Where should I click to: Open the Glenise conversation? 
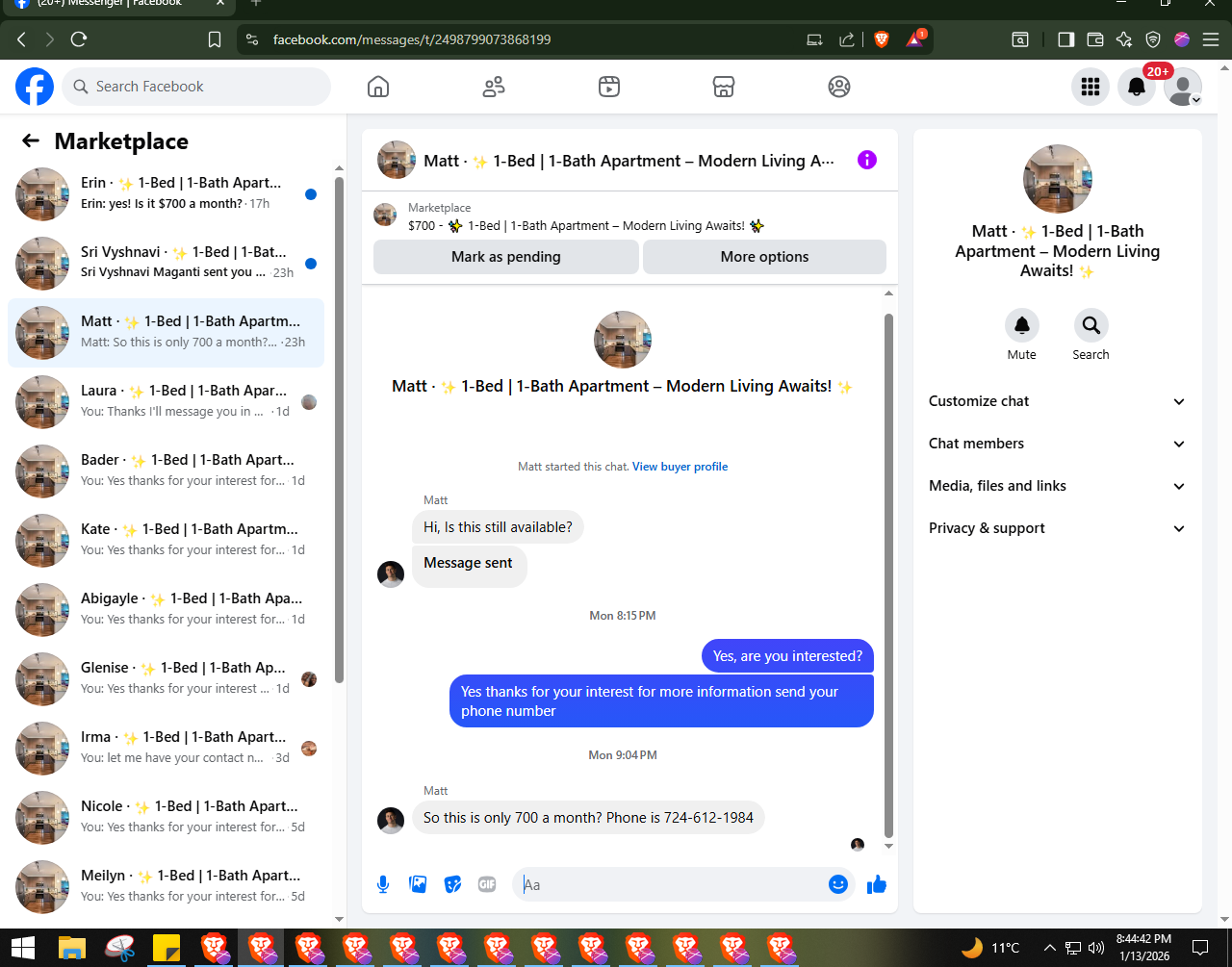pos(166,679)
